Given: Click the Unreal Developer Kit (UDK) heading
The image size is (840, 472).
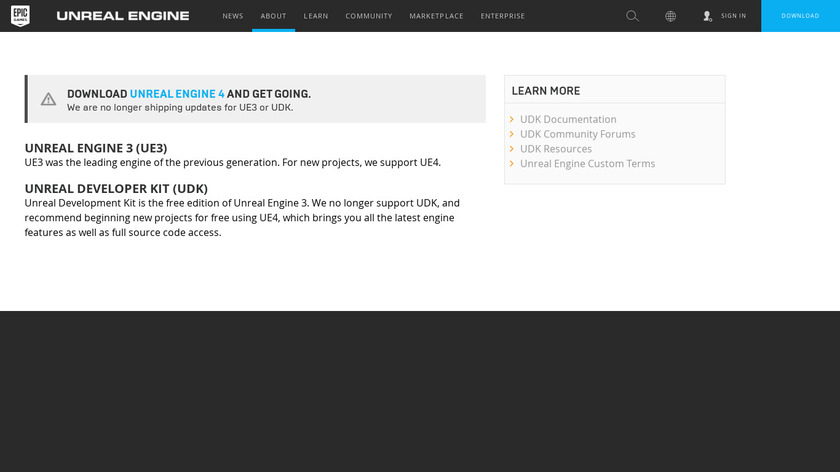Looking at the screenshot, I should coord(116,189).
